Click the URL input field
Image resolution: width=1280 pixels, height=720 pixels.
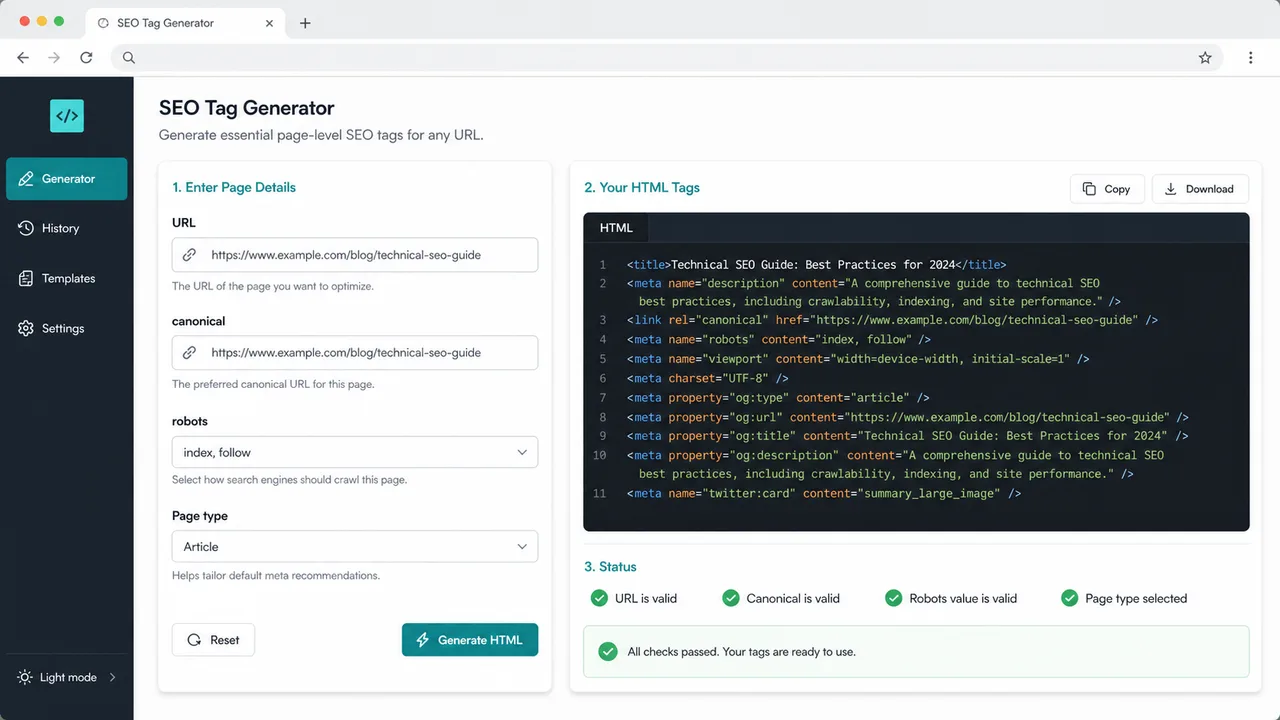pyautogui.click(x=355, y=255)
